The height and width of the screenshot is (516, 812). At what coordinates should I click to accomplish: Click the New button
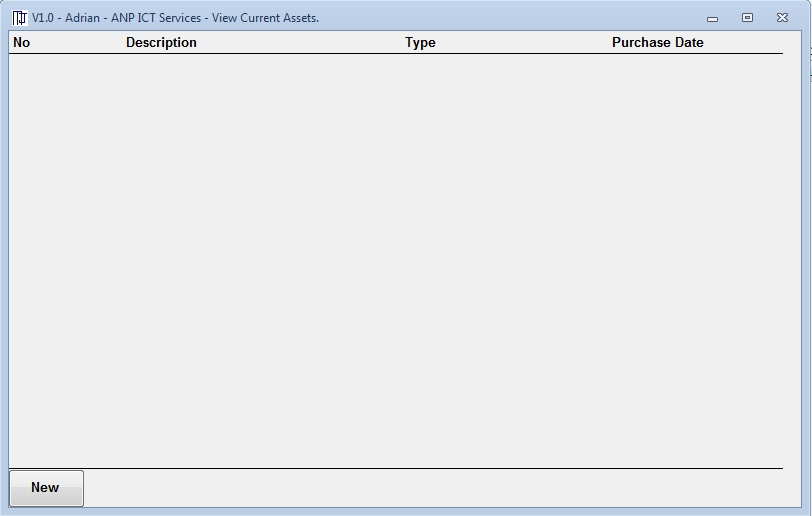pyautogui.click(x=46, y=488)
